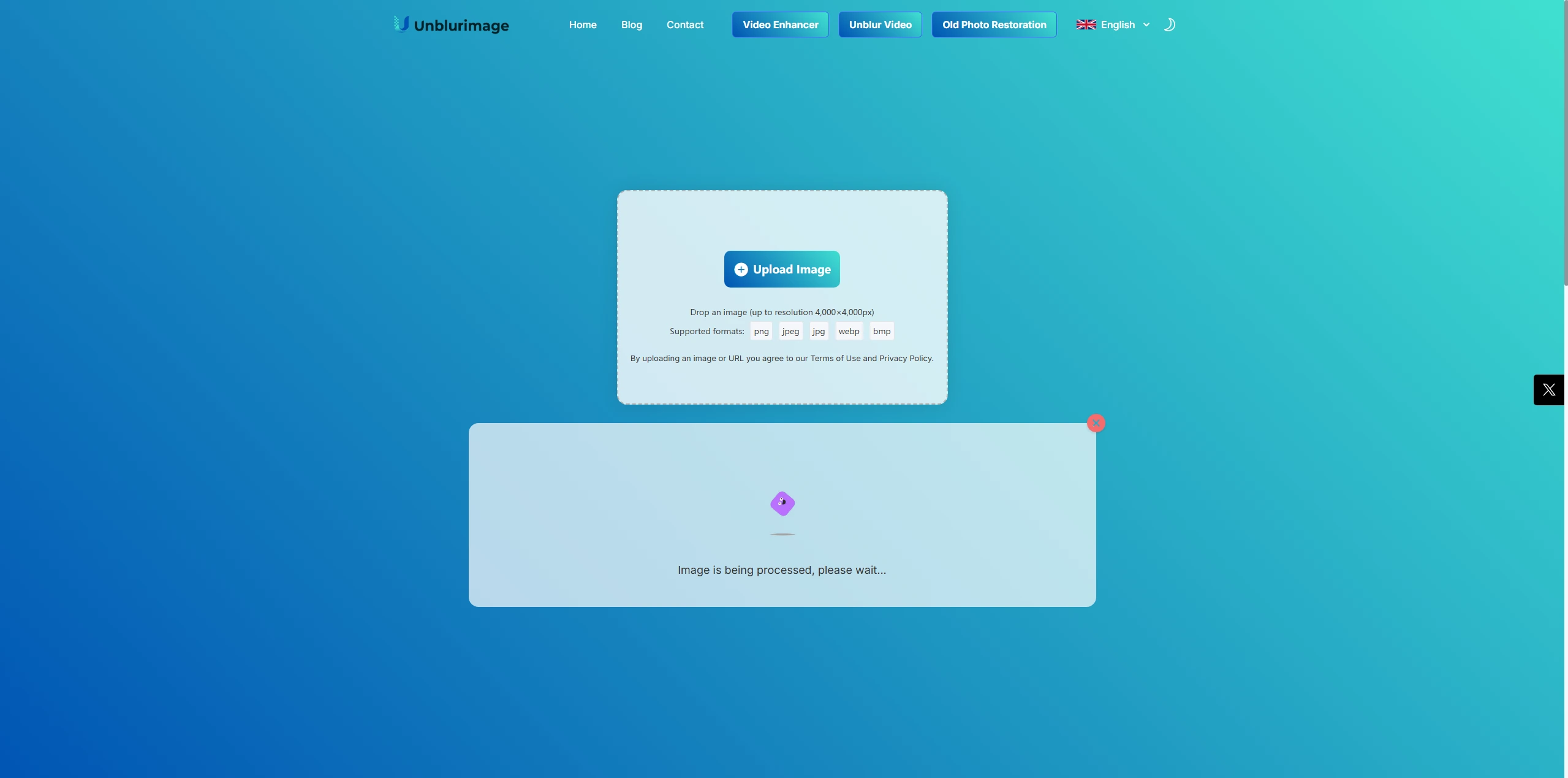1568x778 pixels.
Task: Select the Unblur Video option
Action: point(880,24)
